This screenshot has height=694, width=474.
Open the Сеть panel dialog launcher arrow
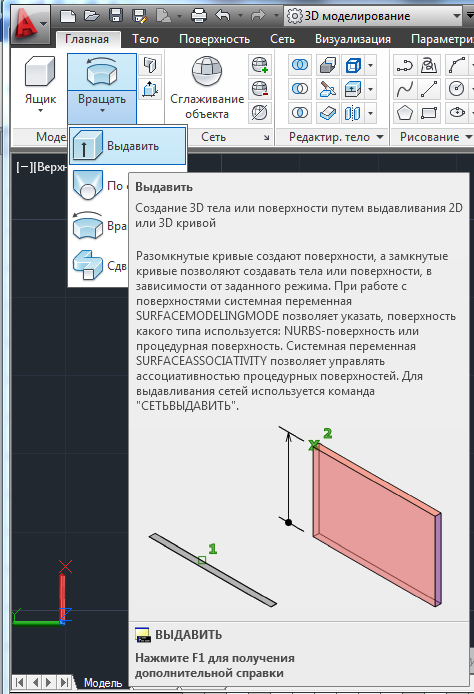[266, 138]
